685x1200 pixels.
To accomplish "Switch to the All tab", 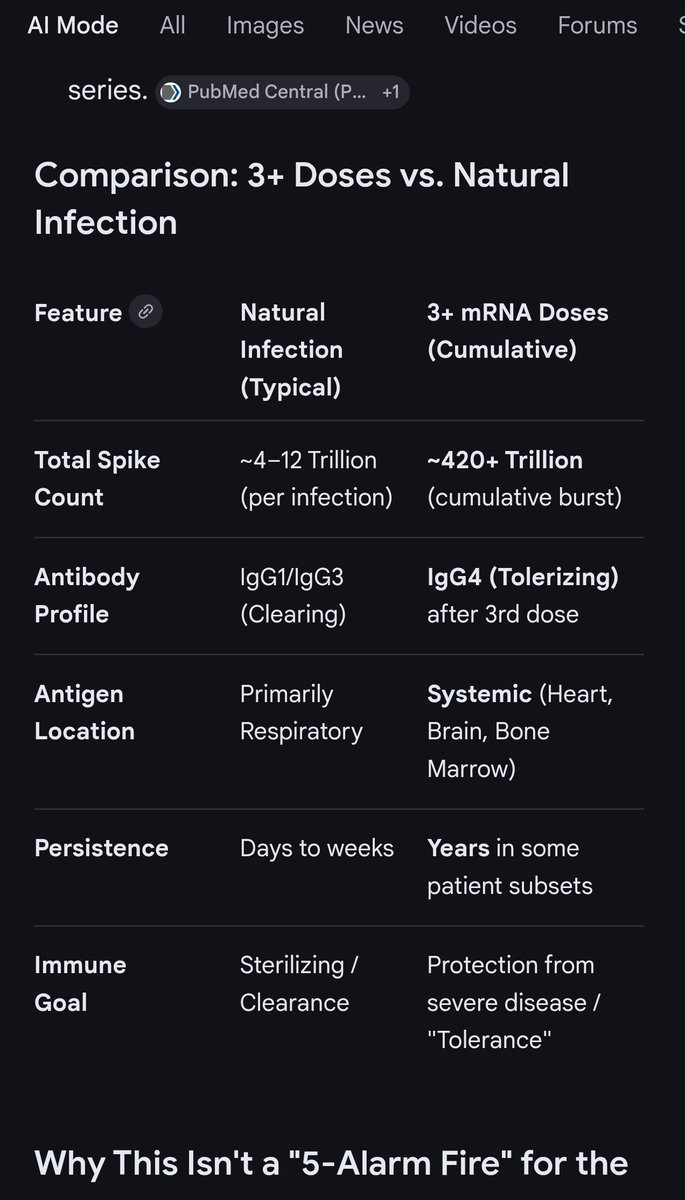I will (x=173, y=25).
